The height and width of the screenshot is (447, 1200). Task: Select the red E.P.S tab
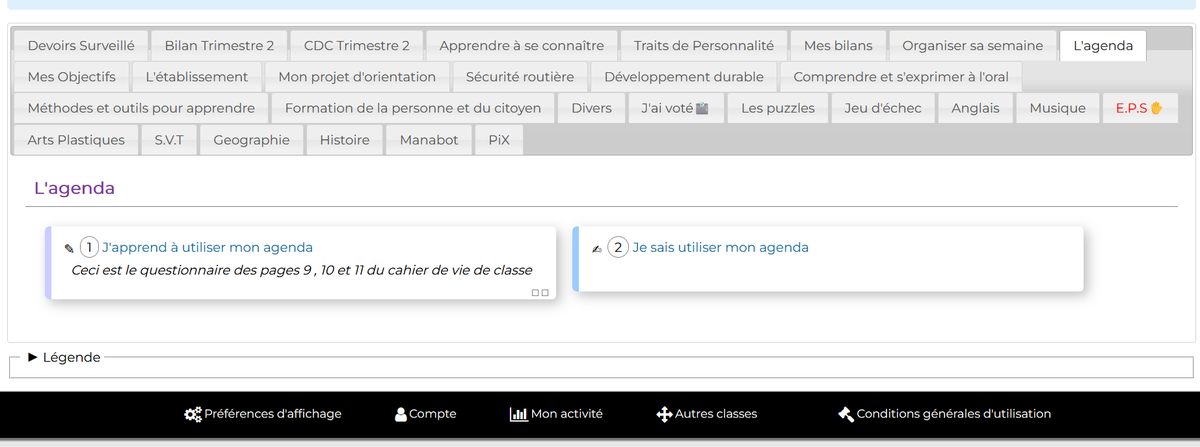point(1140,108)
